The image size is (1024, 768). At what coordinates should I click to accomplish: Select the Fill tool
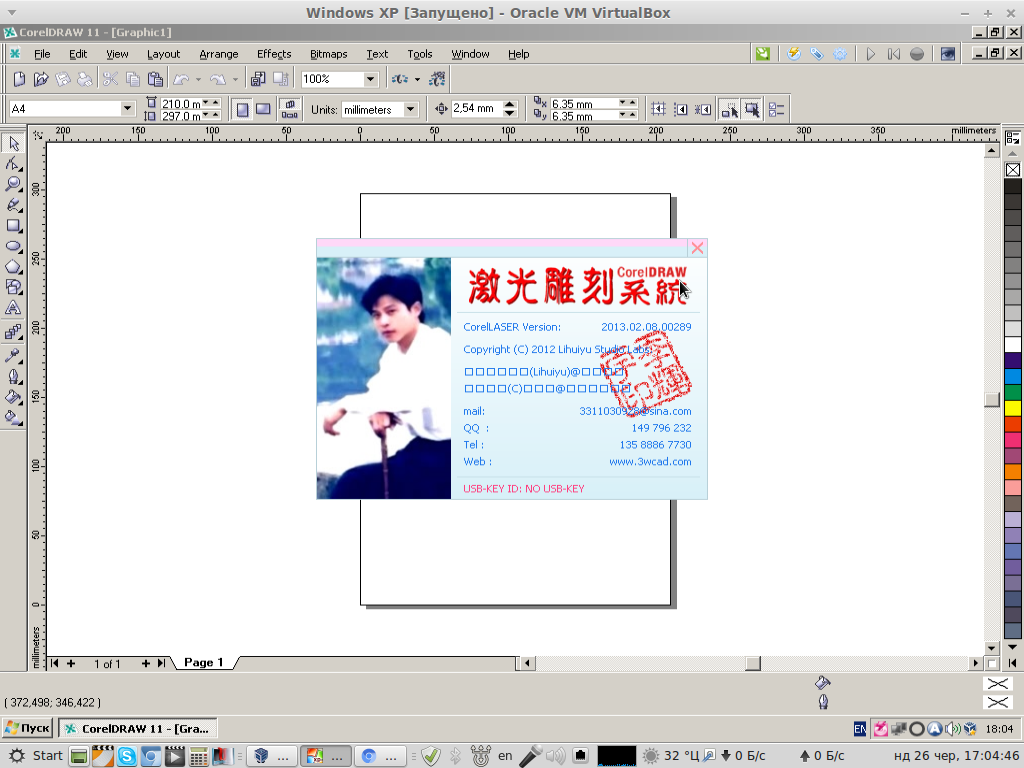tap(13, 397)
